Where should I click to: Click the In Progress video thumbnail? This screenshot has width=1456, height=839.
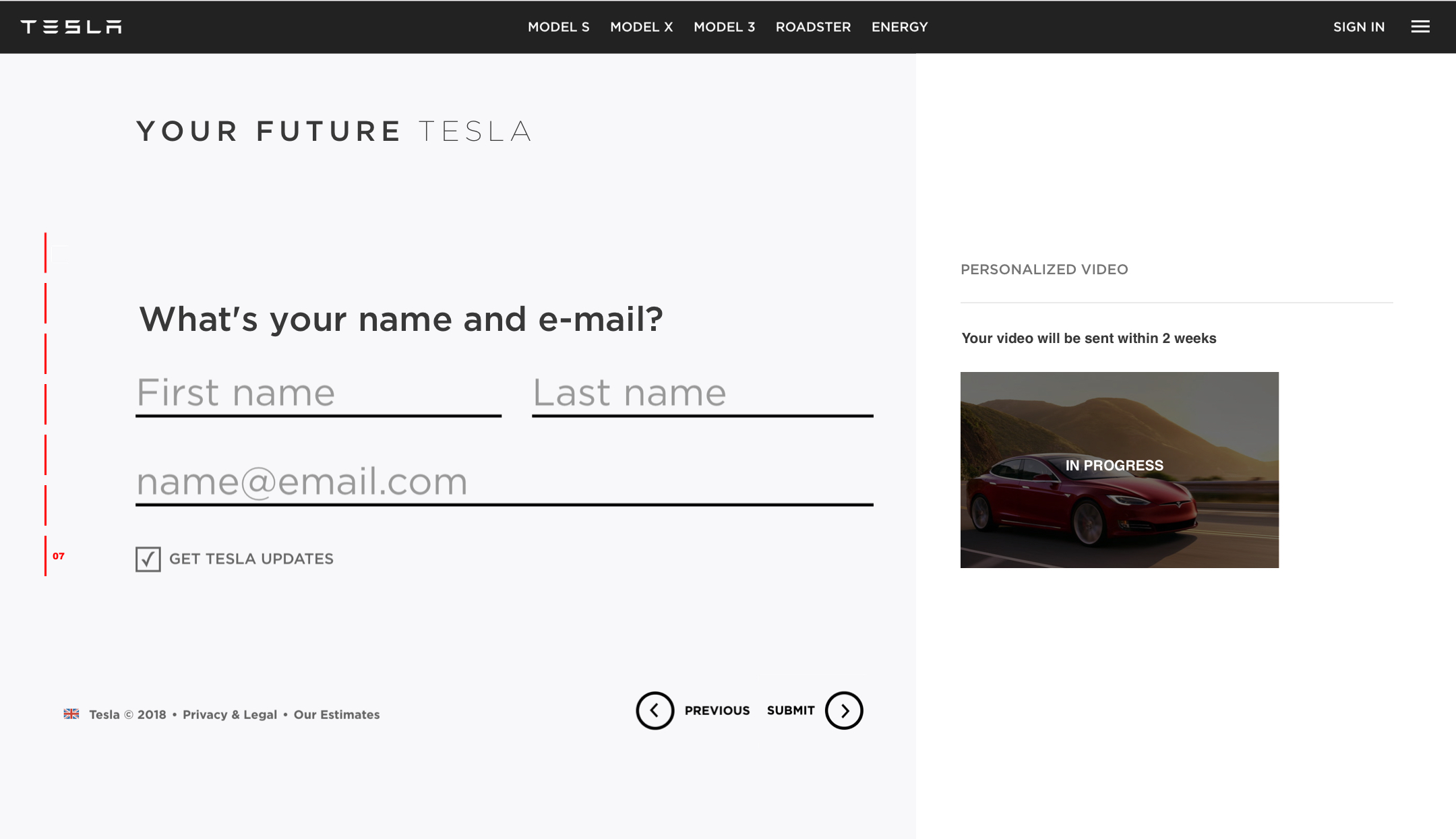pos(1119,470)
